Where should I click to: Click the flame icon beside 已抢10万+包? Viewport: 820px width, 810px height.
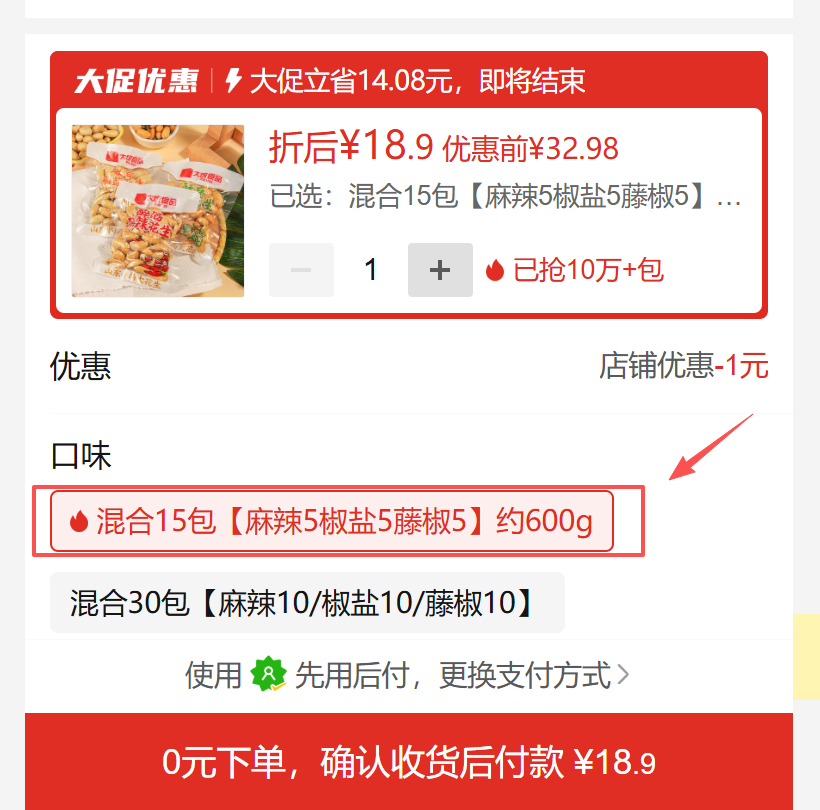click(x=494, y=270)
